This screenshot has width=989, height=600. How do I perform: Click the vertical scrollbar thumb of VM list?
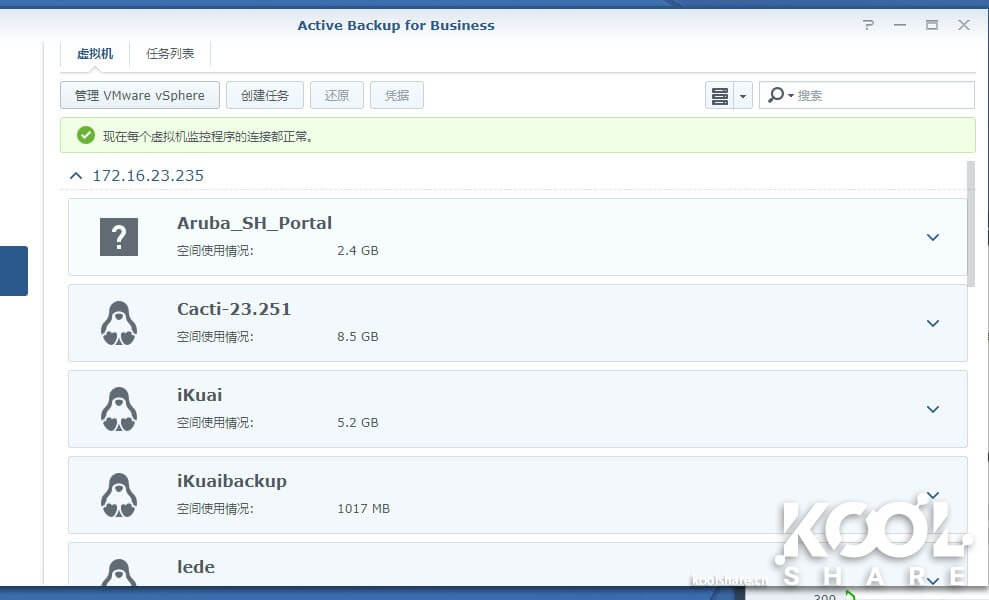click(x=971, y=224)
